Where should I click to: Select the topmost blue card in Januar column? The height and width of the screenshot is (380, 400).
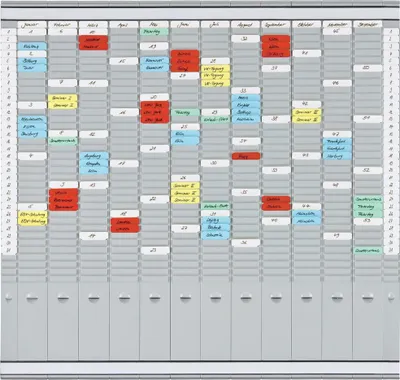point(32,46)
